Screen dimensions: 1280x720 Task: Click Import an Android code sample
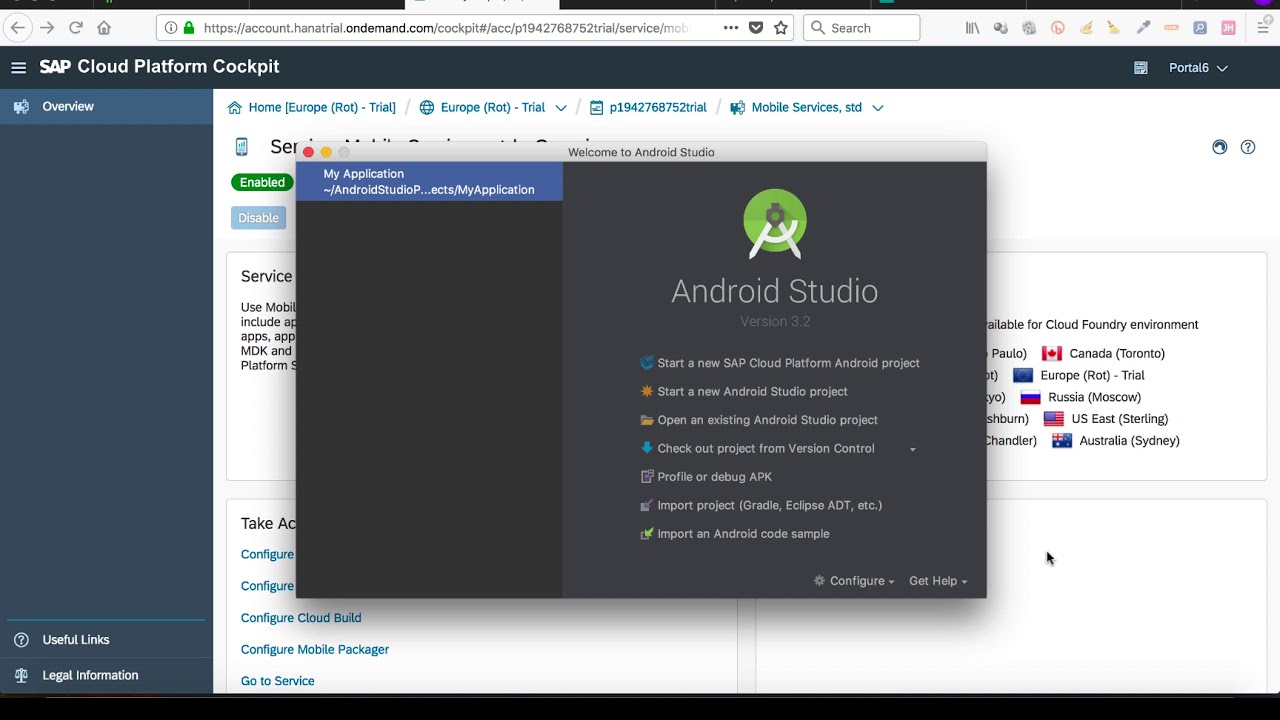pos(743,534)
